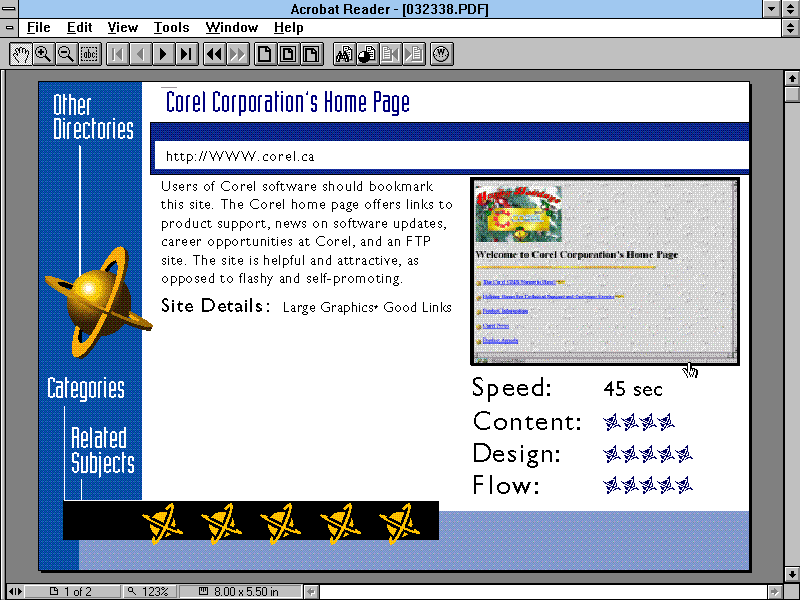
Task: Click the Design: label
Action: coord(516,454)
